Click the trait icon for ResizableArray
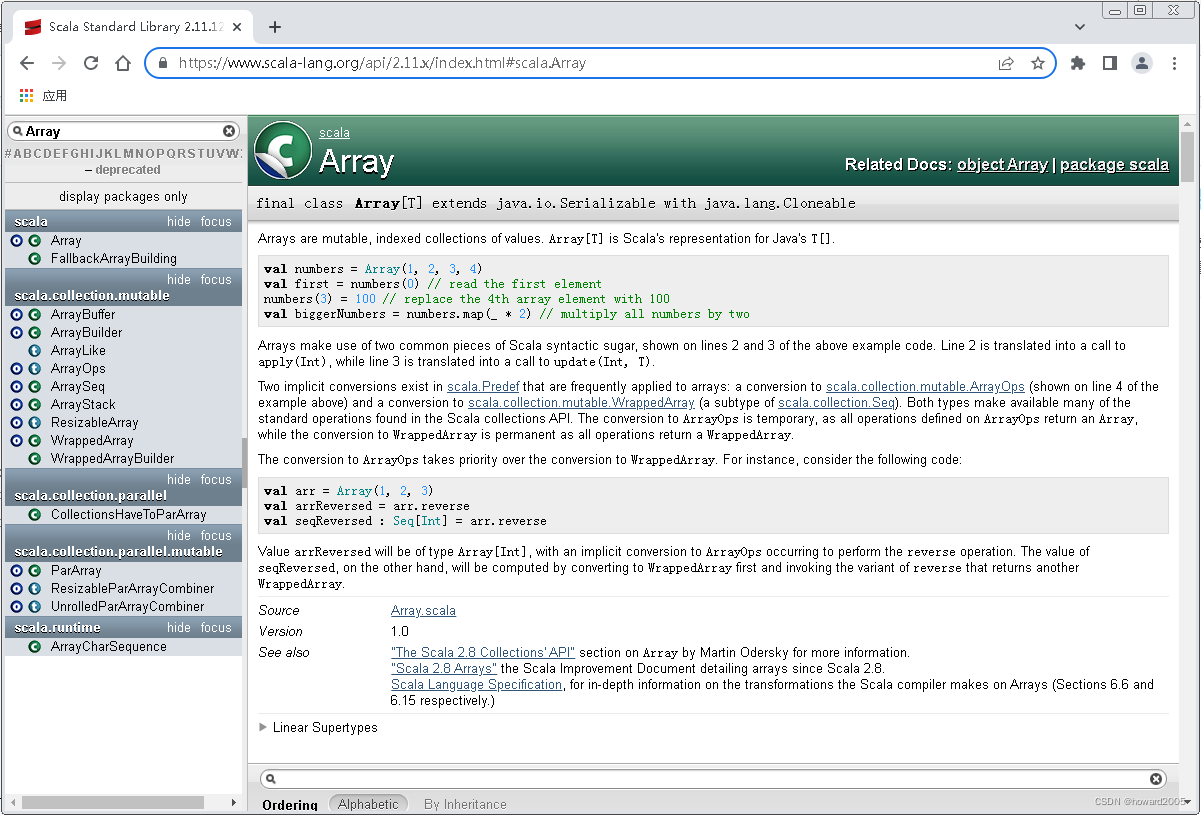The width and height of the screenshot is (1201, 815). (x=34, y=423)
